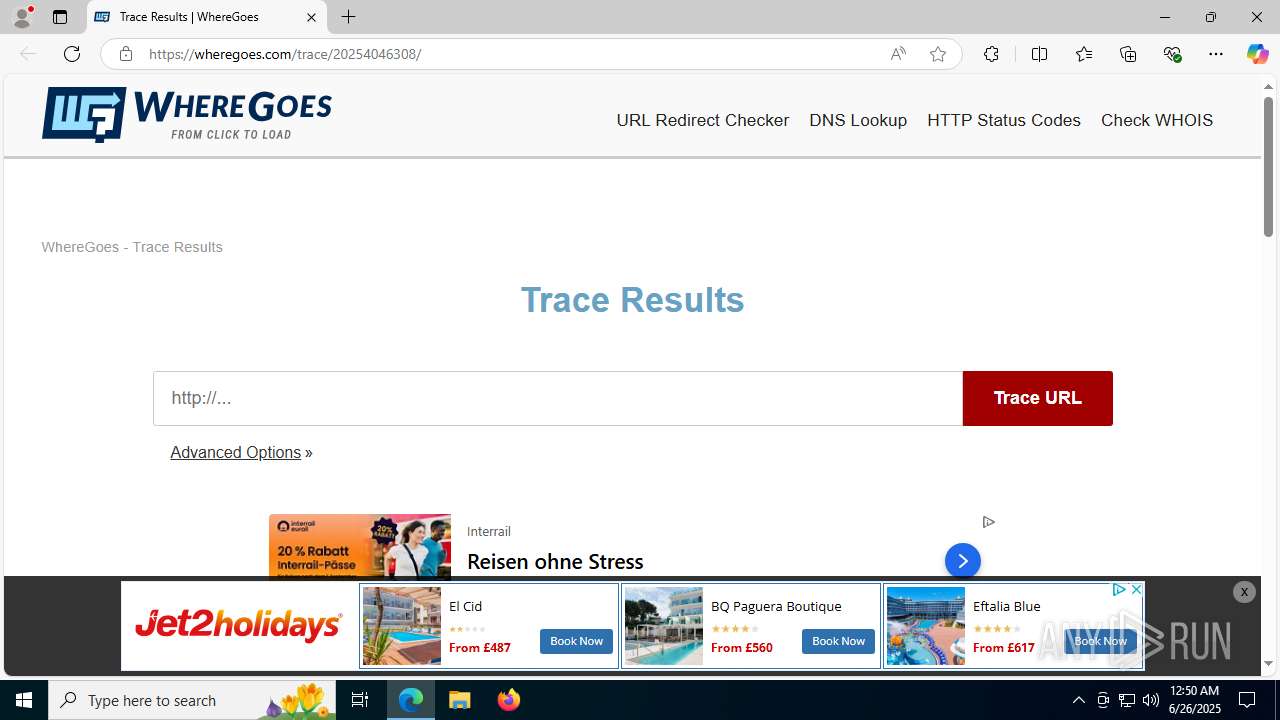This screenshot has height=720, width=1280.
Task: Open the notification center
Action: click(x=1247, y=700)
